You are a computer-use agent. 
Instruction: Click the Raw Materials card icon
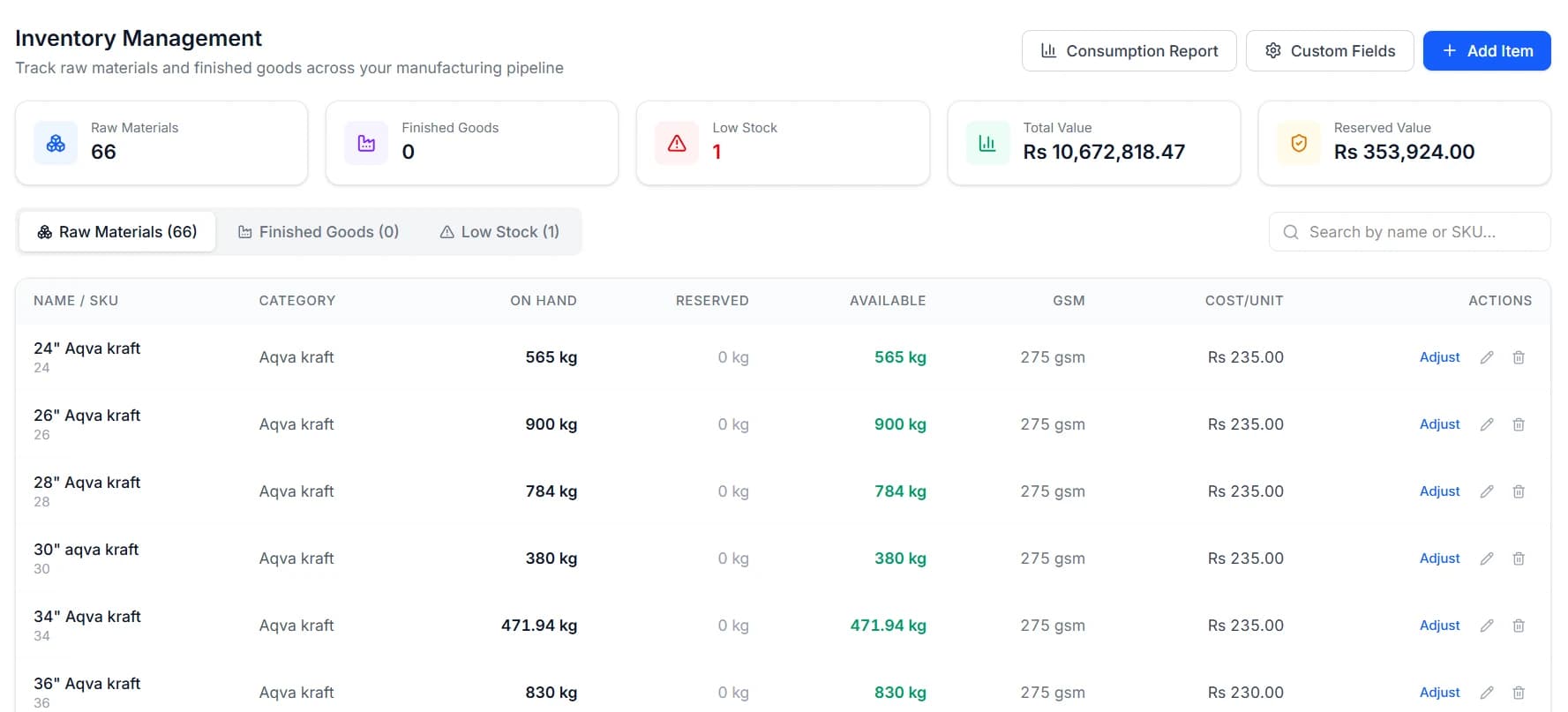coord(56,143)
